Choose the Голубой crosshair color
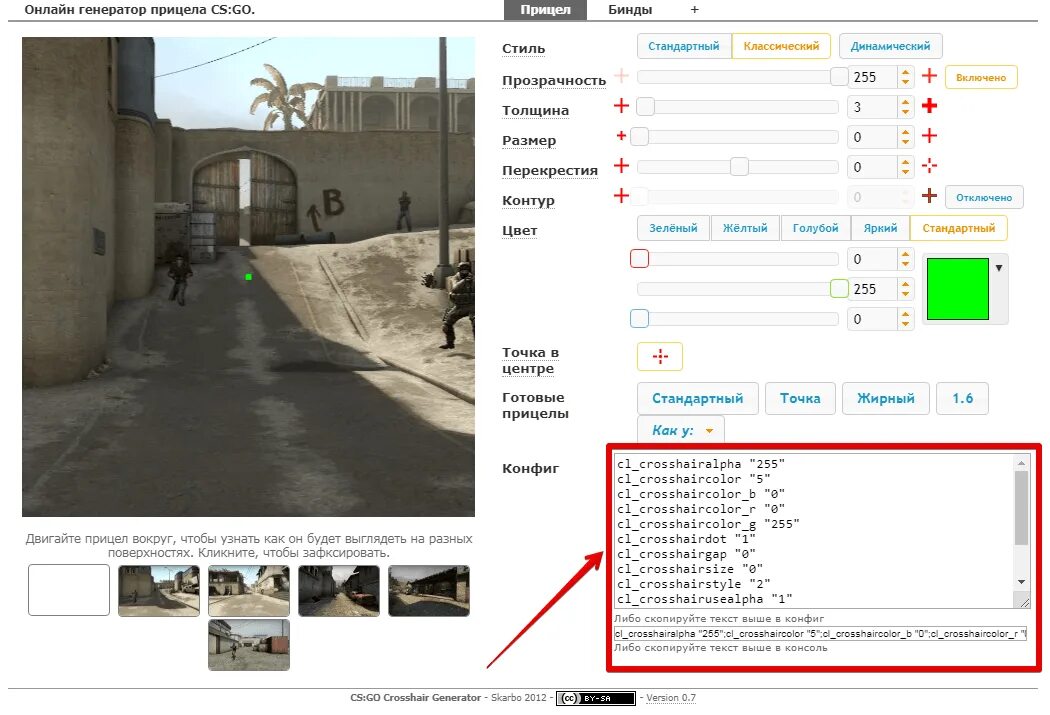 pyautogui.click(x=815, y=228)
